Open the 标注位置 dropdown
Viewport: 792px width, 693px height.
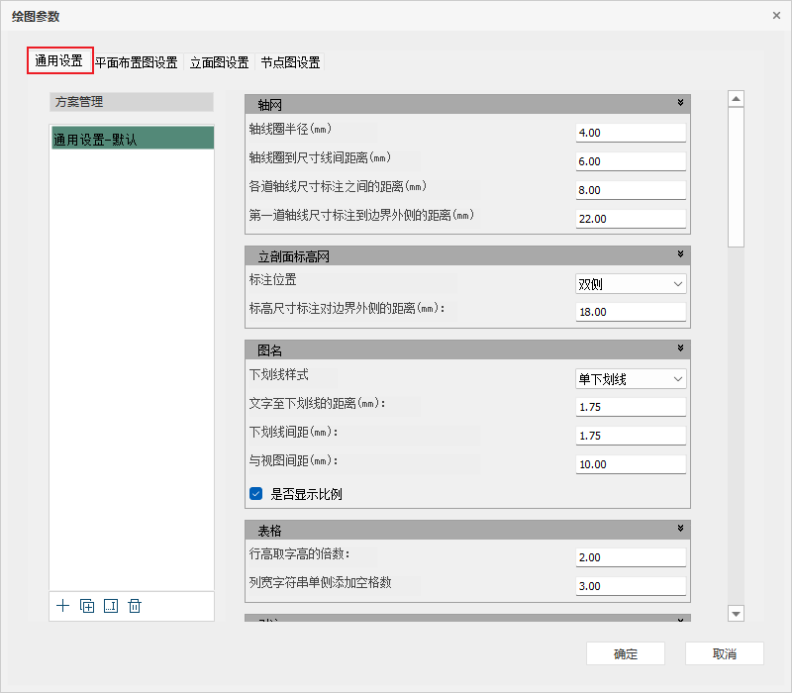631,284
